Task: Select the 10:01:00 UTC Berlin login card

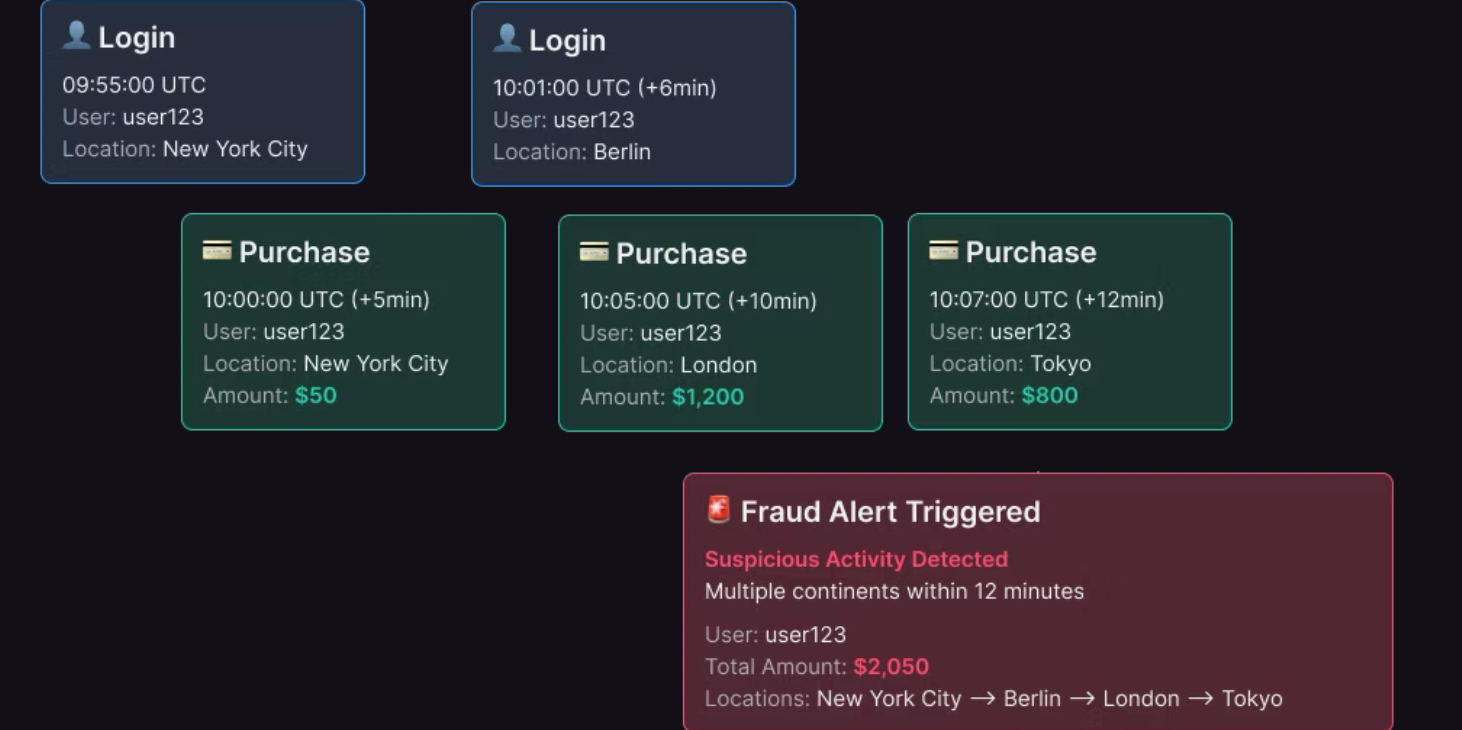Action: pyautogui.click(x=633, y=94)
